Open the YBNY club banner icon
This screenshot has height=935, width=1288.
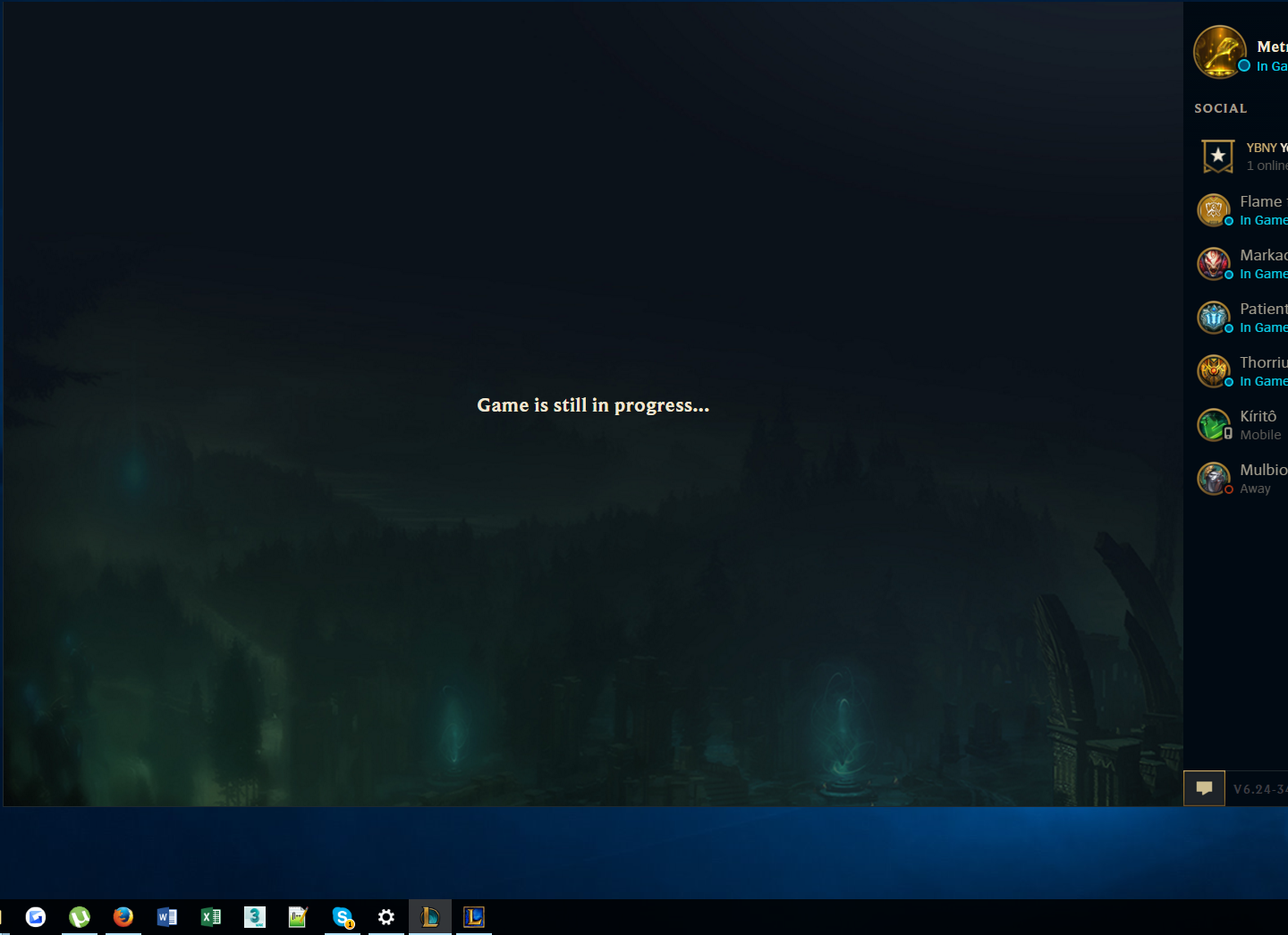click(1217, 157)
